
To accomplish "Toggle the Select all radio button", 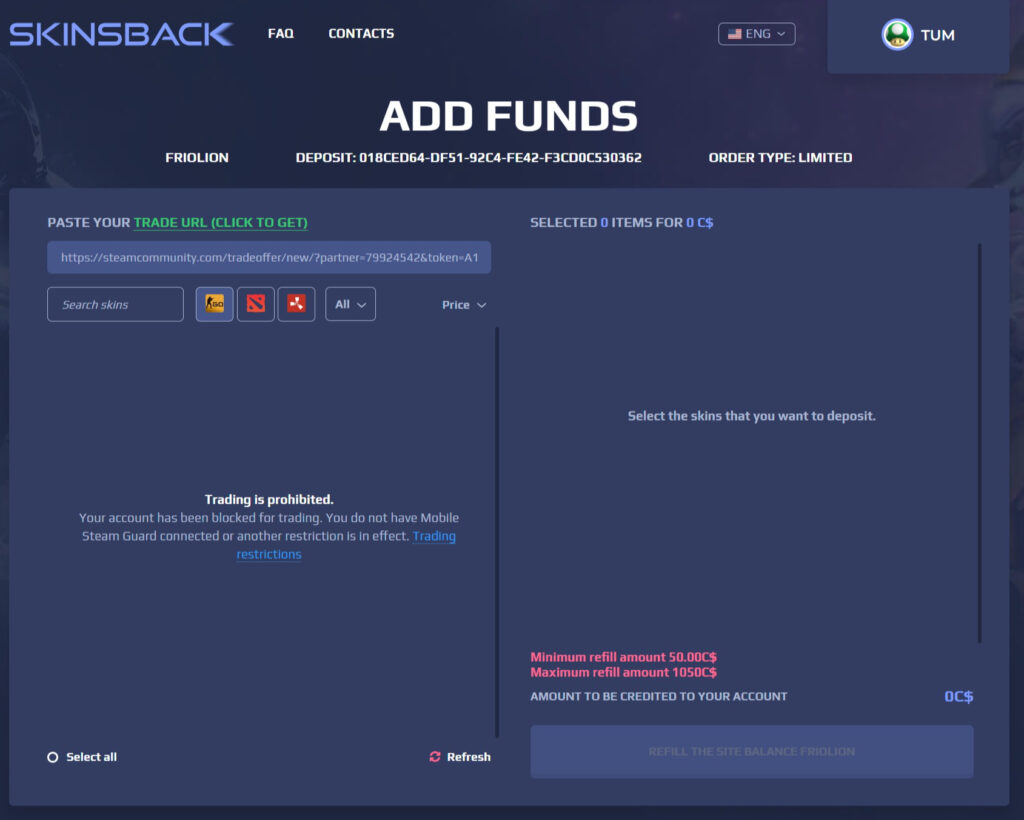I will coord(53,757).
